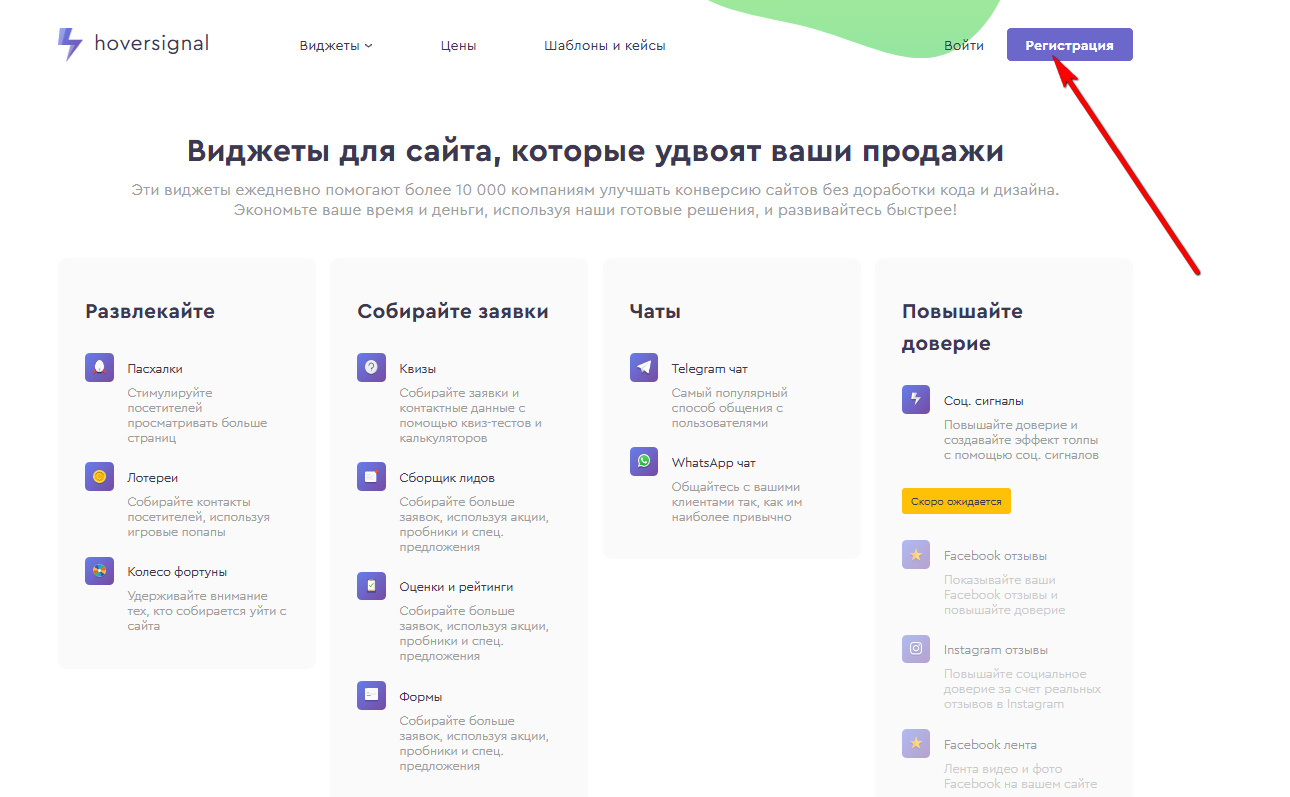Click the Facebook отзывы title

pos(996,556)
